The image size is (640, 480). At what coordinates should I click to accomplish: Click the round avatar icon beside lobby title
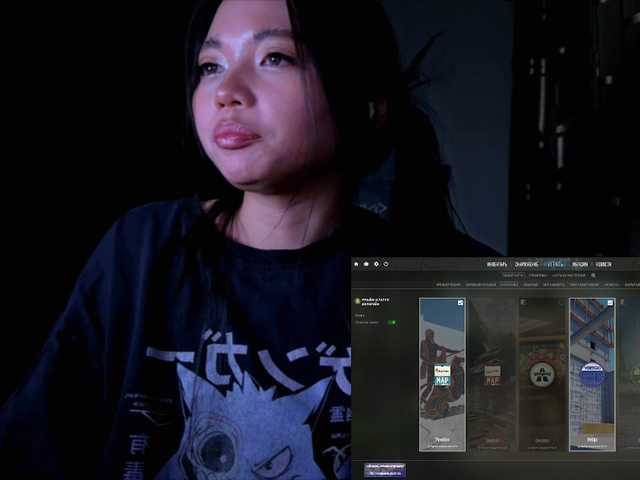(x=358, y=301)
